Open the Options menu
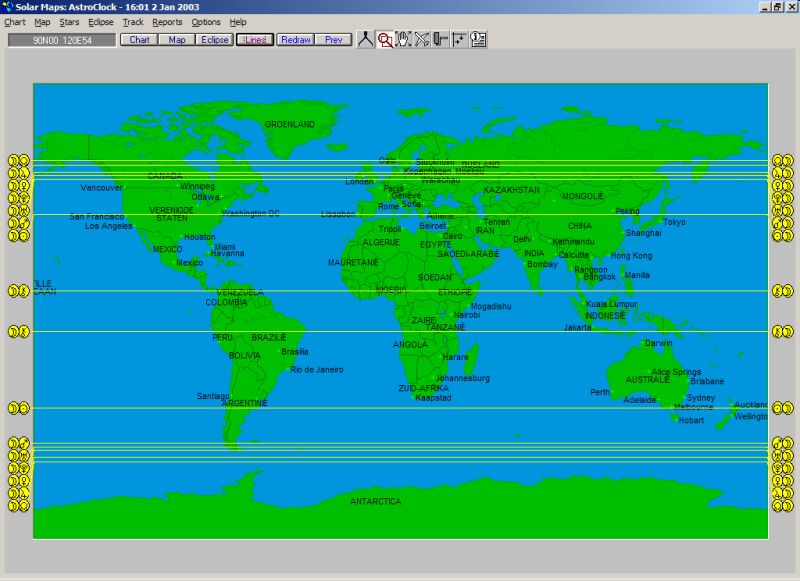The height and width of the screenshot is (581, 800). 206,22
